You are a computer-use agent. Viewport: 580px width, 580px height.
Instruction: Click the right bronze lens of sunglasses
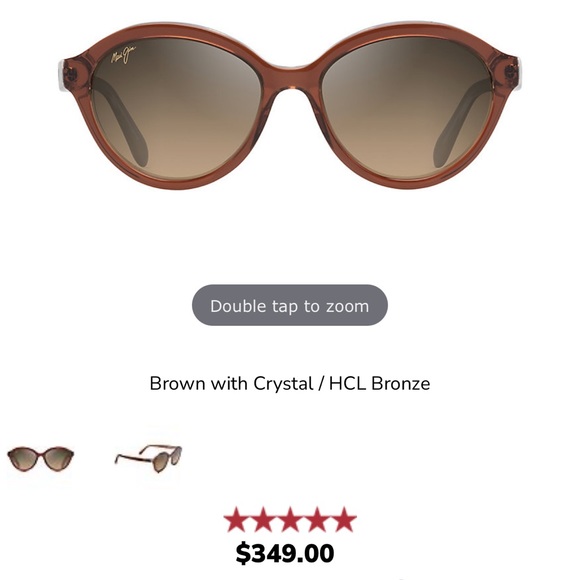(407, 109)
